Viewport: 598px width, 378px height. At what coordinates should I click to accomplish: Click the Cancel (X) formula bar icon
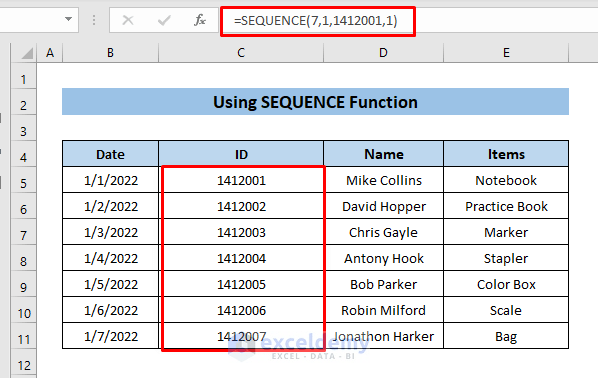(x=128, y=20)
